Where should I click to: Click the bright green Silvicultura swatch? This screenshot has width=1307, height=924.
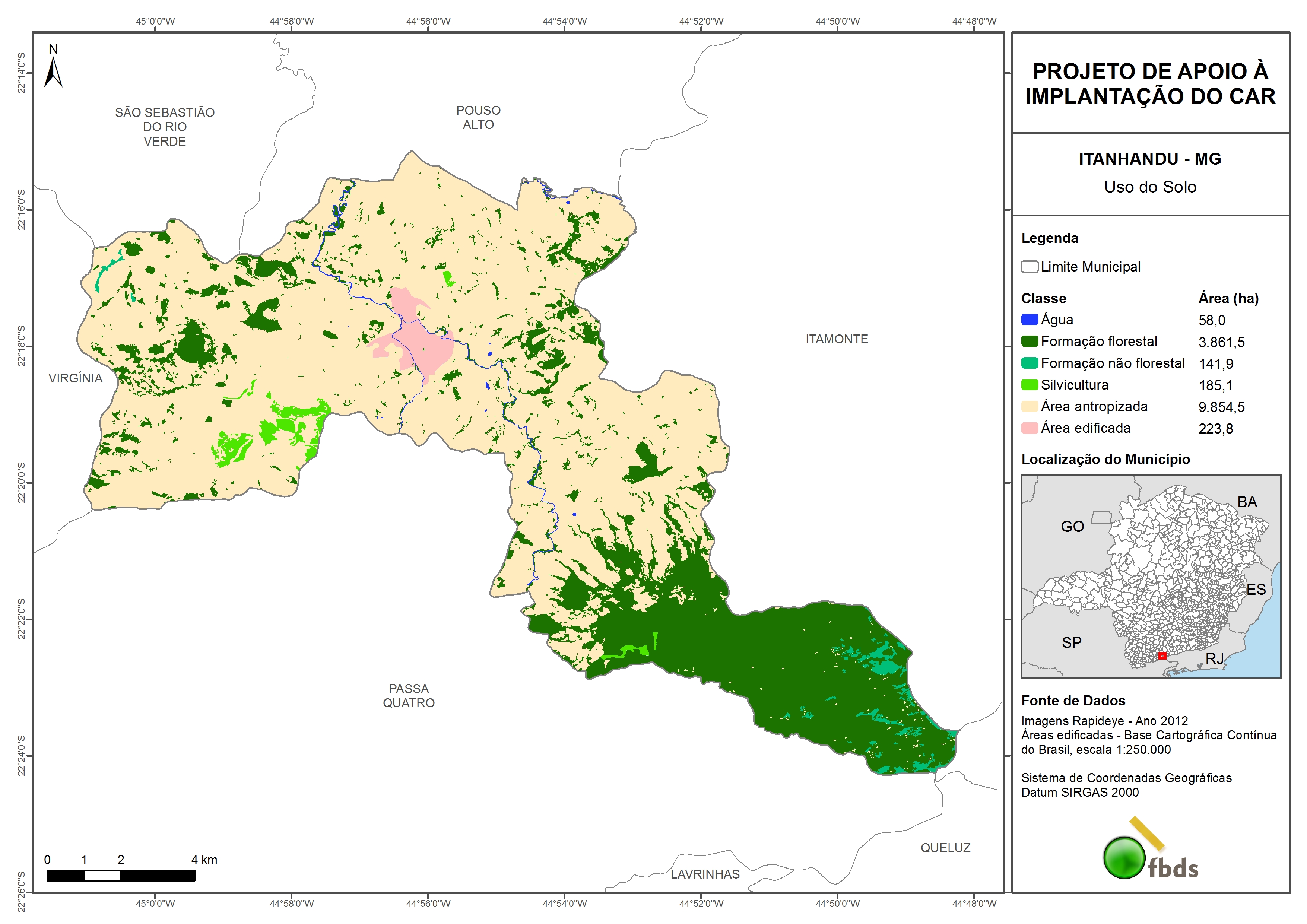pyautogui.click(x=1029, y=384)
